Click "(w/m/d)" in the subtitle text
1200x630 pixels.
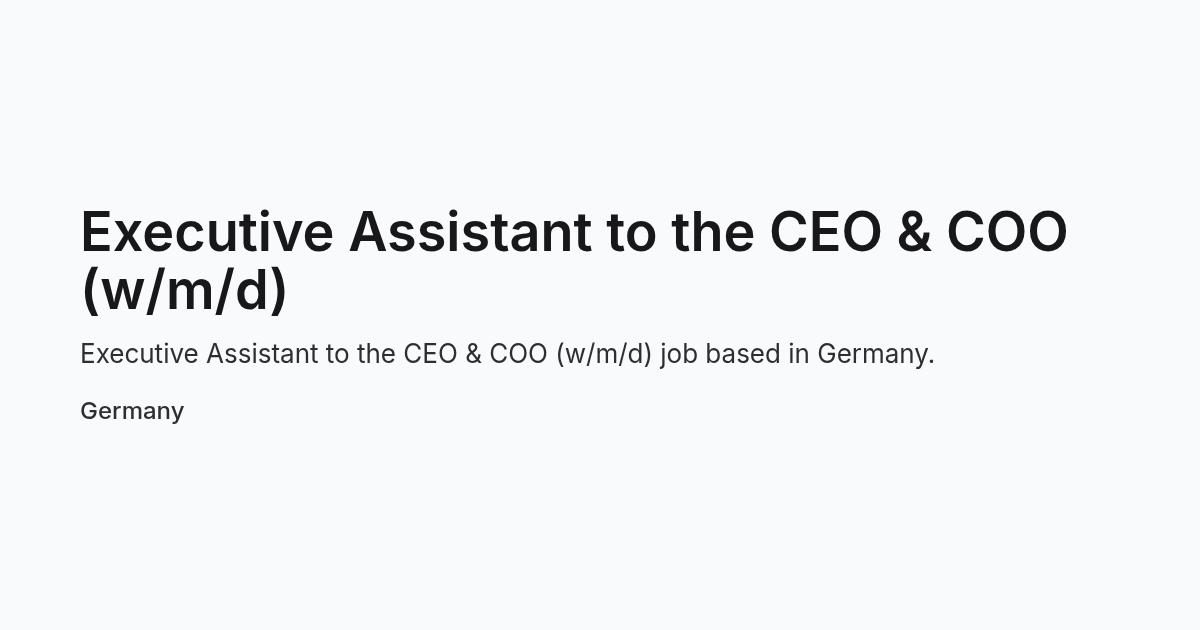click(604, 355)
